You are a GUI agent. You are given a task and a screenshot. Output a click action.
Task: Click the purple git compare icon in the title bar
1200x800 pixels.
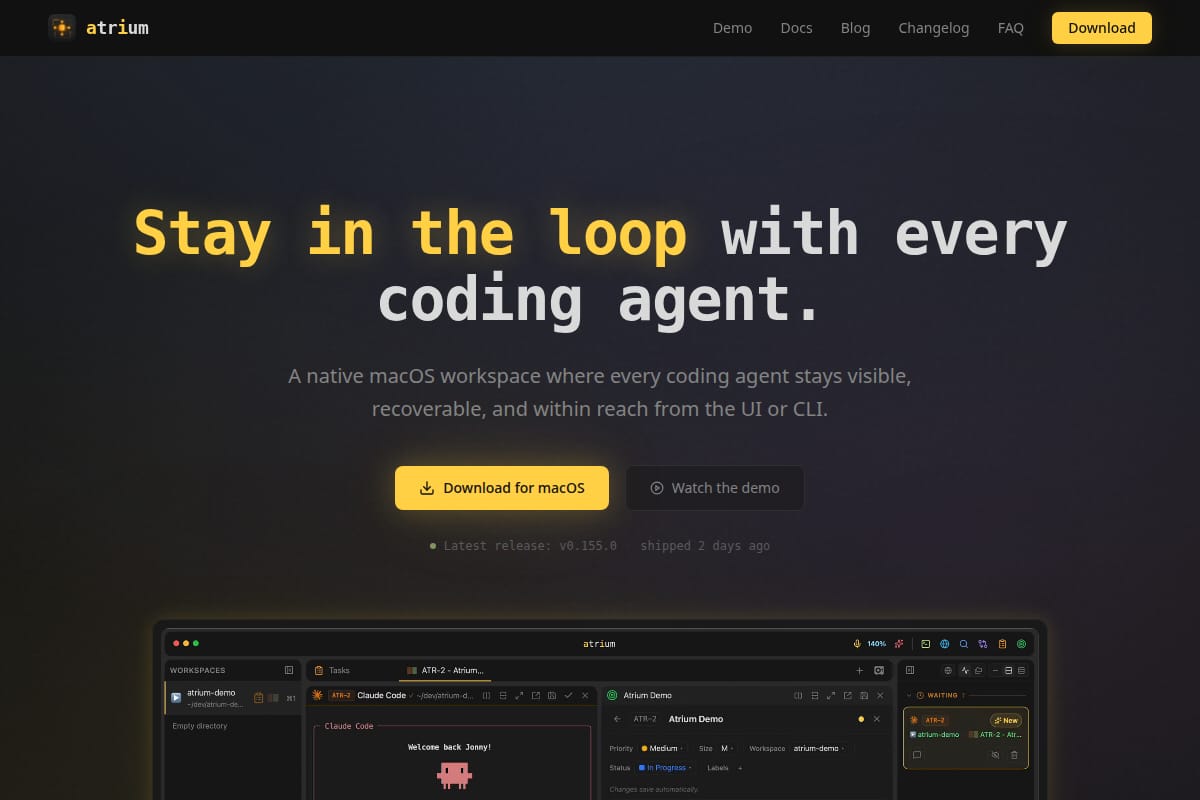point(982,644)
